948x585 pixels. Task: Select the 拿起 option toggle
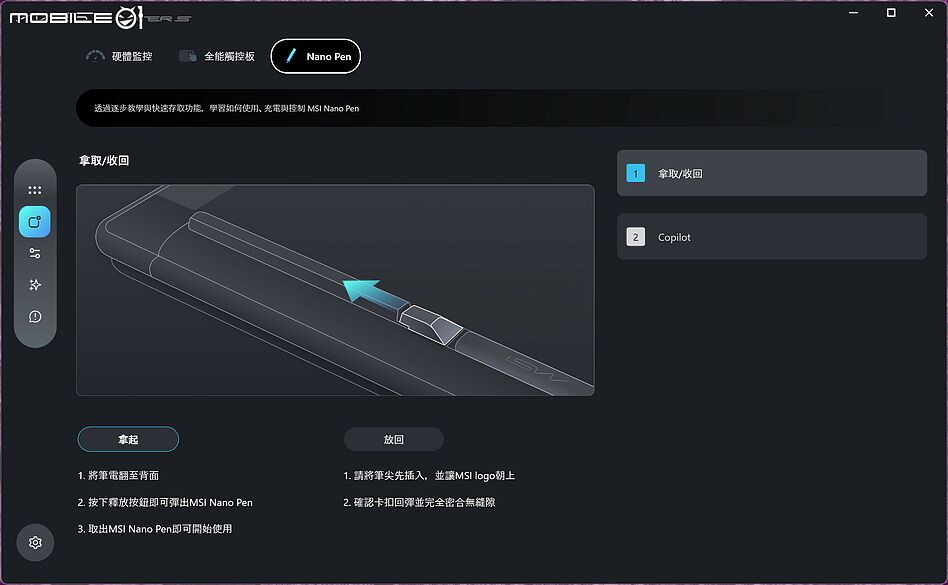point(128,439)
